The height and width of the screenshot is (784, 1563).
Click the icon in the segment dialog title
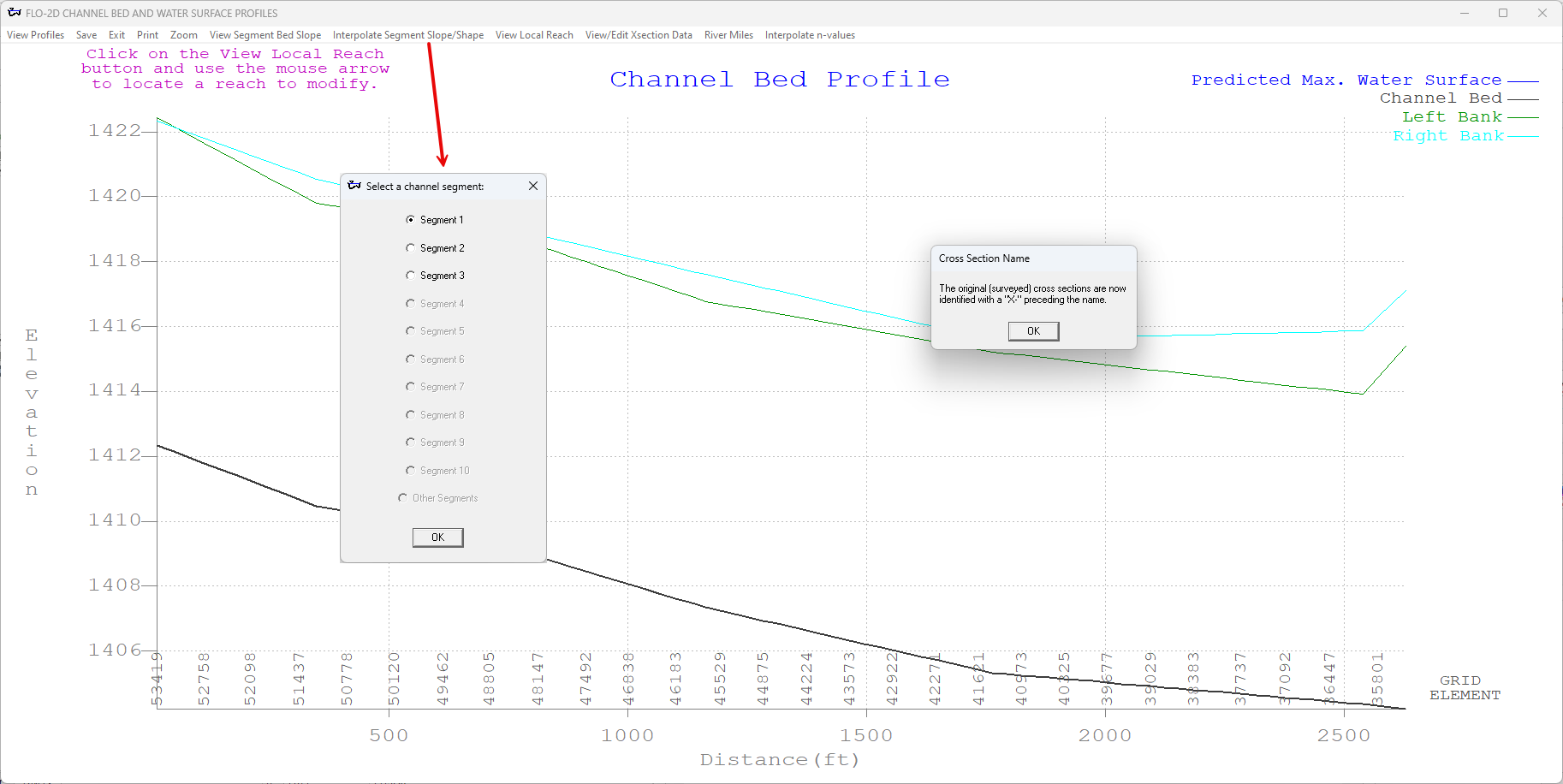[354, 186]
